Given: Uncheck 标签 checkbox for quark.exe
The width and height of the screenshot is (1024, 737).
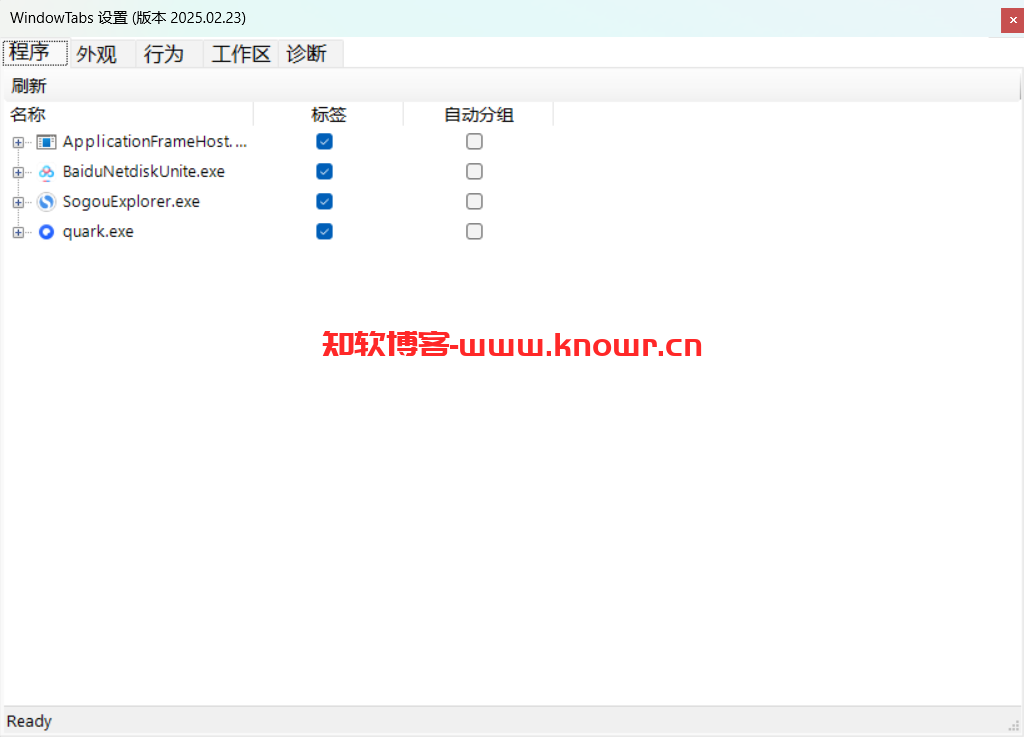Looking at the screenshot, I should click(325, 232).
